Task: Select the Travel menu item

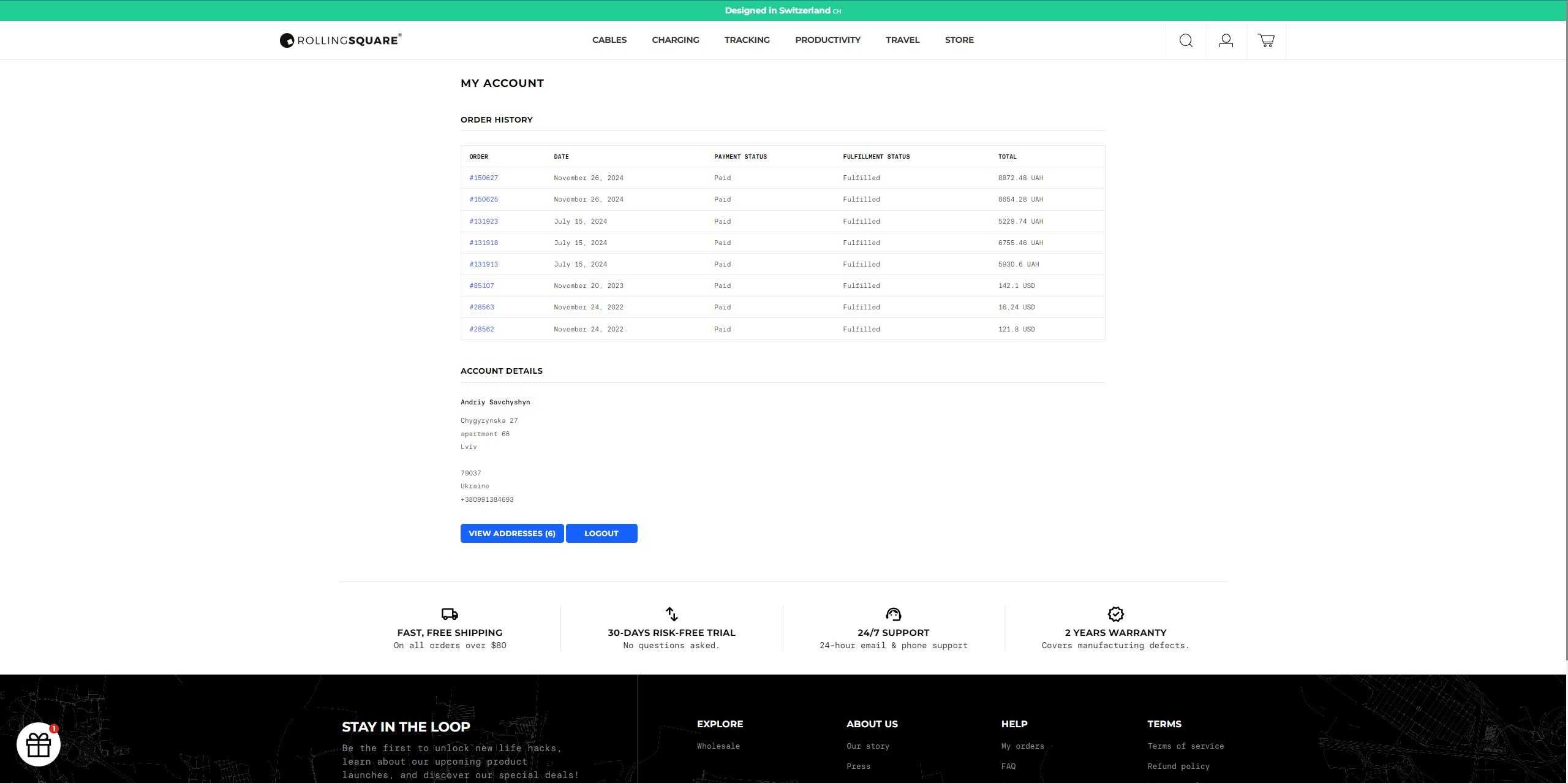Action: 902,40
